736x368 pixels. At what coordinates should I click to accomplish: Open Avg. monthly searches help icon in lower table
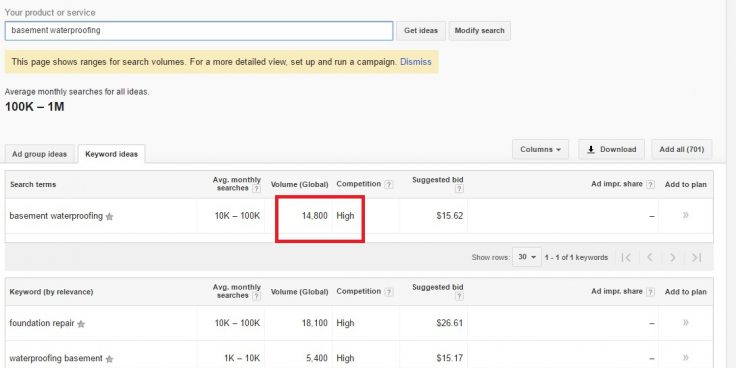(x=256, y=296)
